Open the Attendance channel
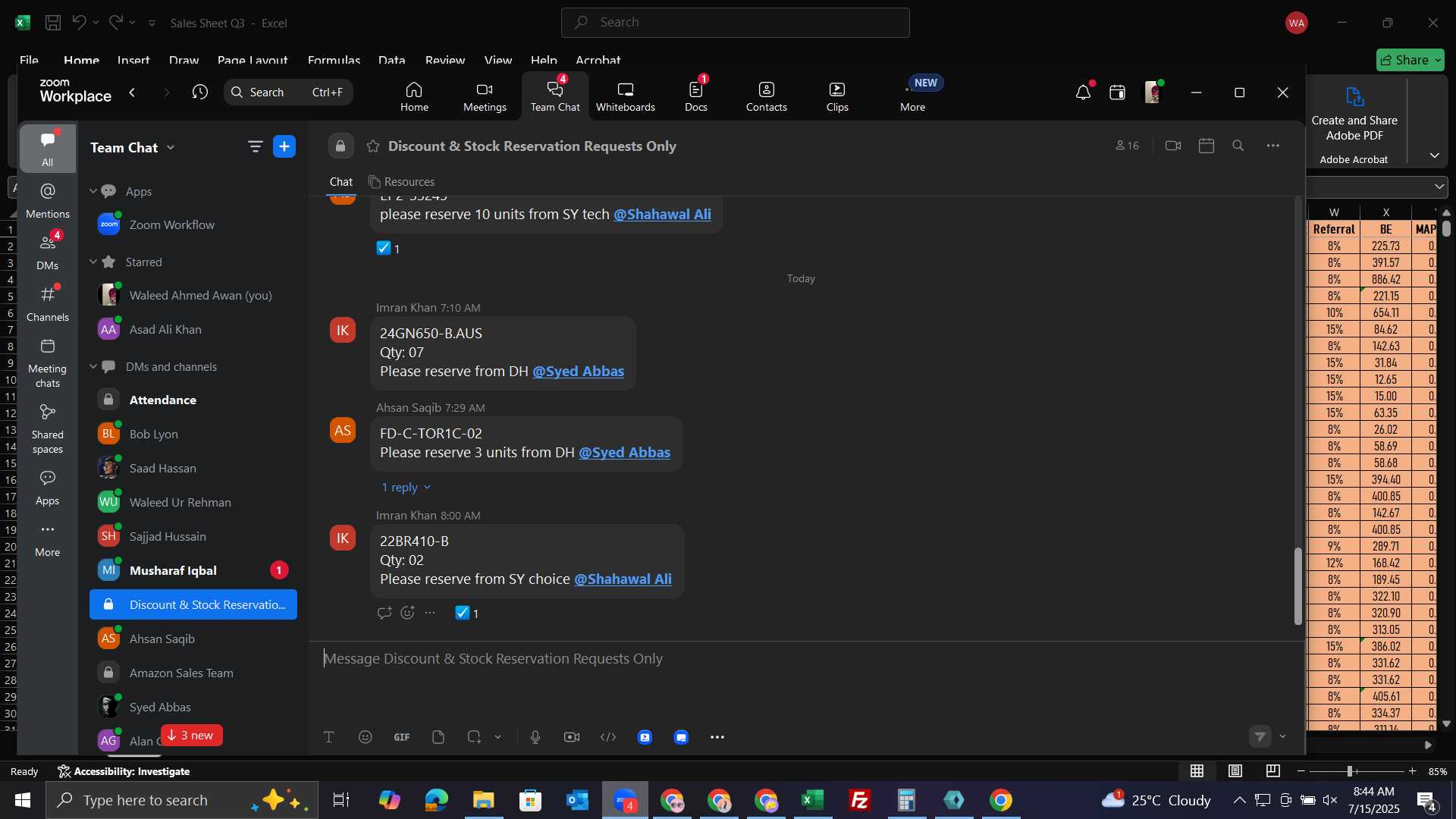 point(193,400)
